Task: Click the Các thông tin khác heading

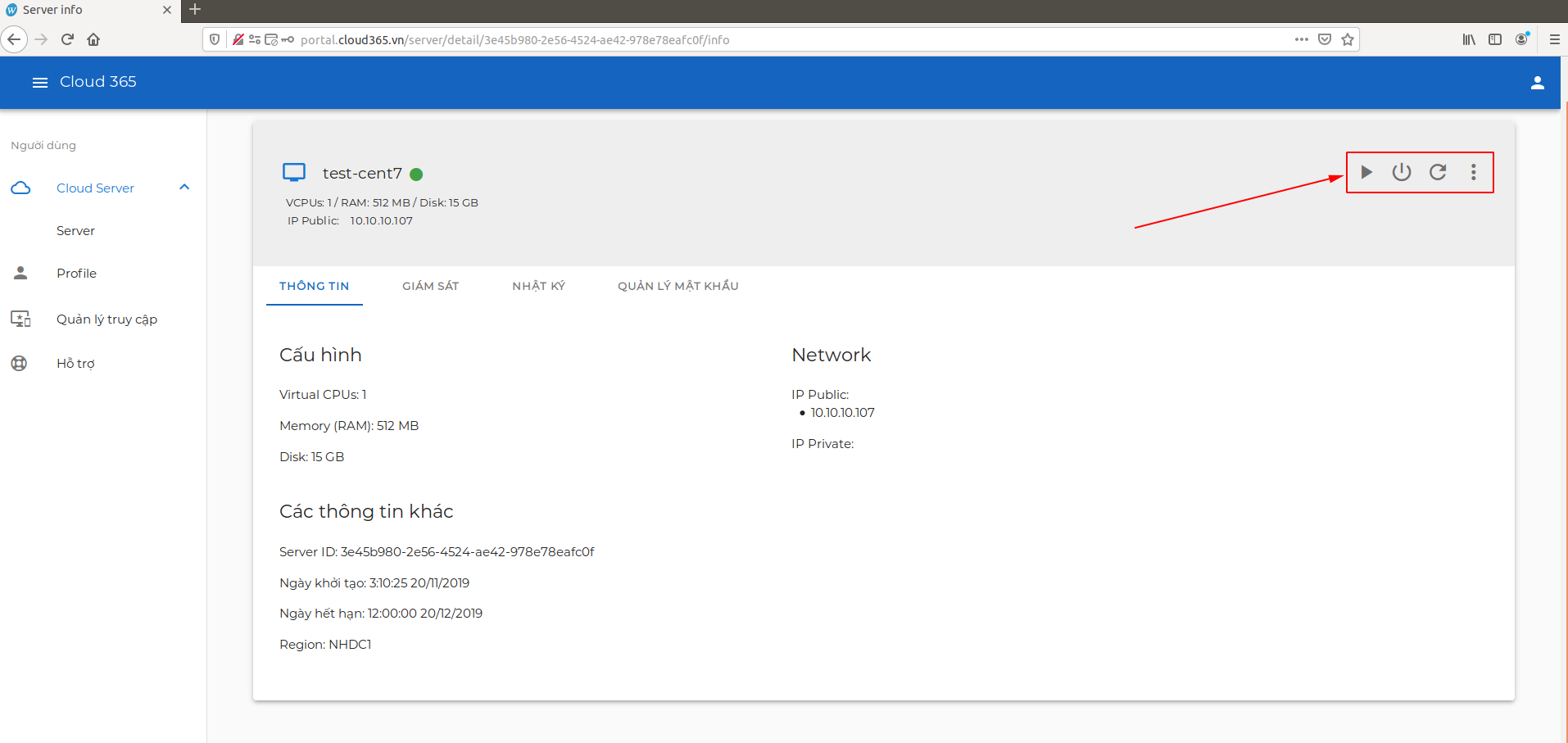Action: point(366,511)
